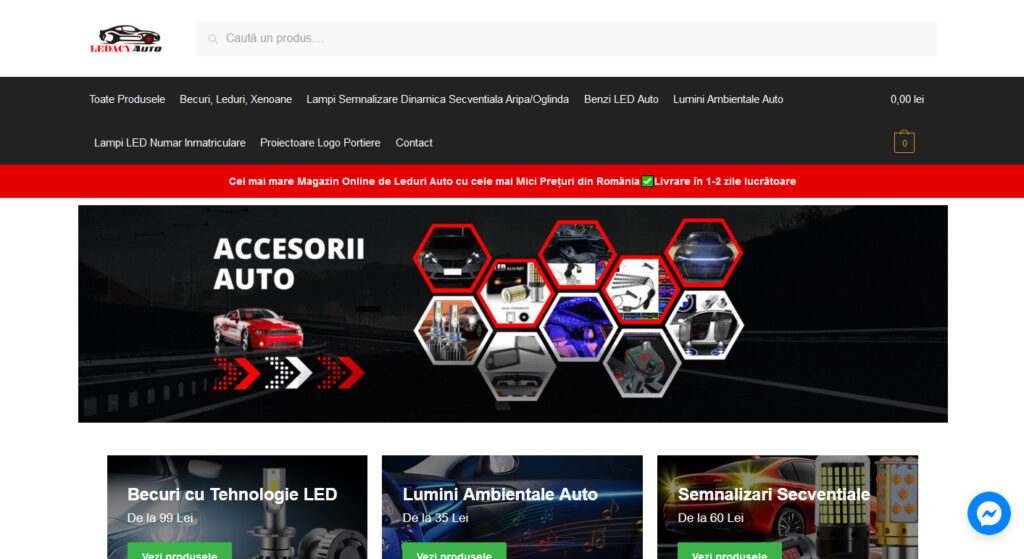This screenshot has height=559, width=1024.
Task: Click the red arrows graphic in banner
Action: pos(288,372)
